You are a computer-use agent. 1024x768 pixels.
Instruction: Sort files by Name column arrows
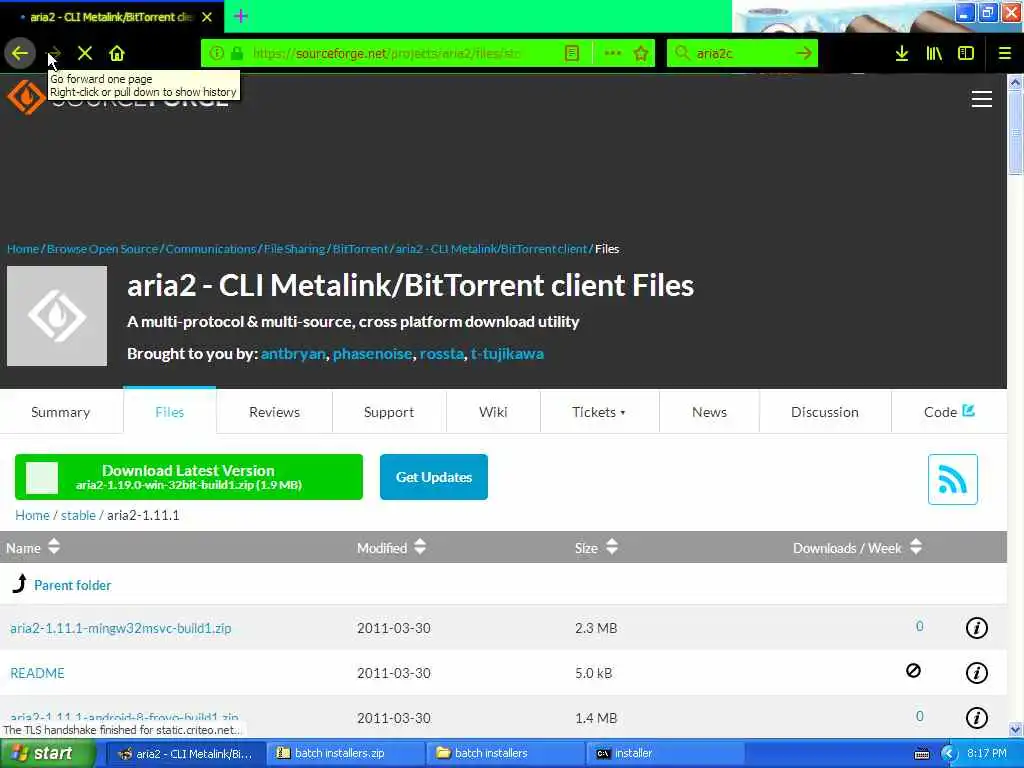coord(54,547)
